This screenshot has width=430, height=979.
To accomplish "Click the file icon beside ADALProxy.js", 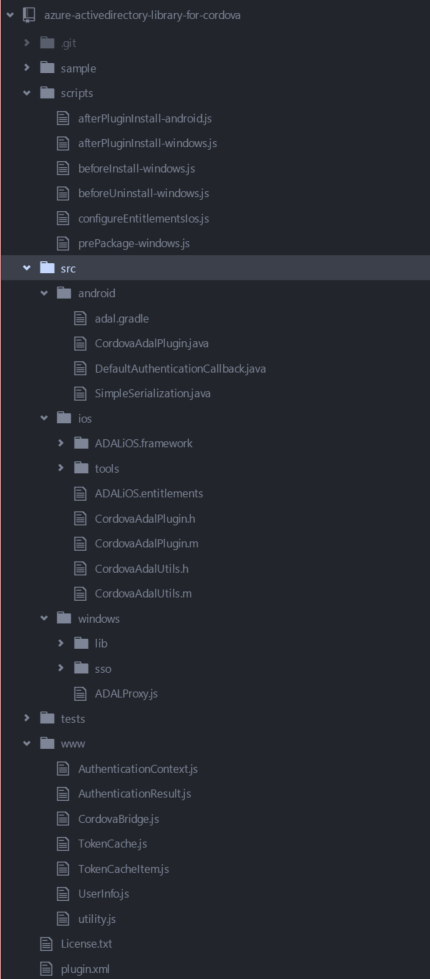I will 81,694.
